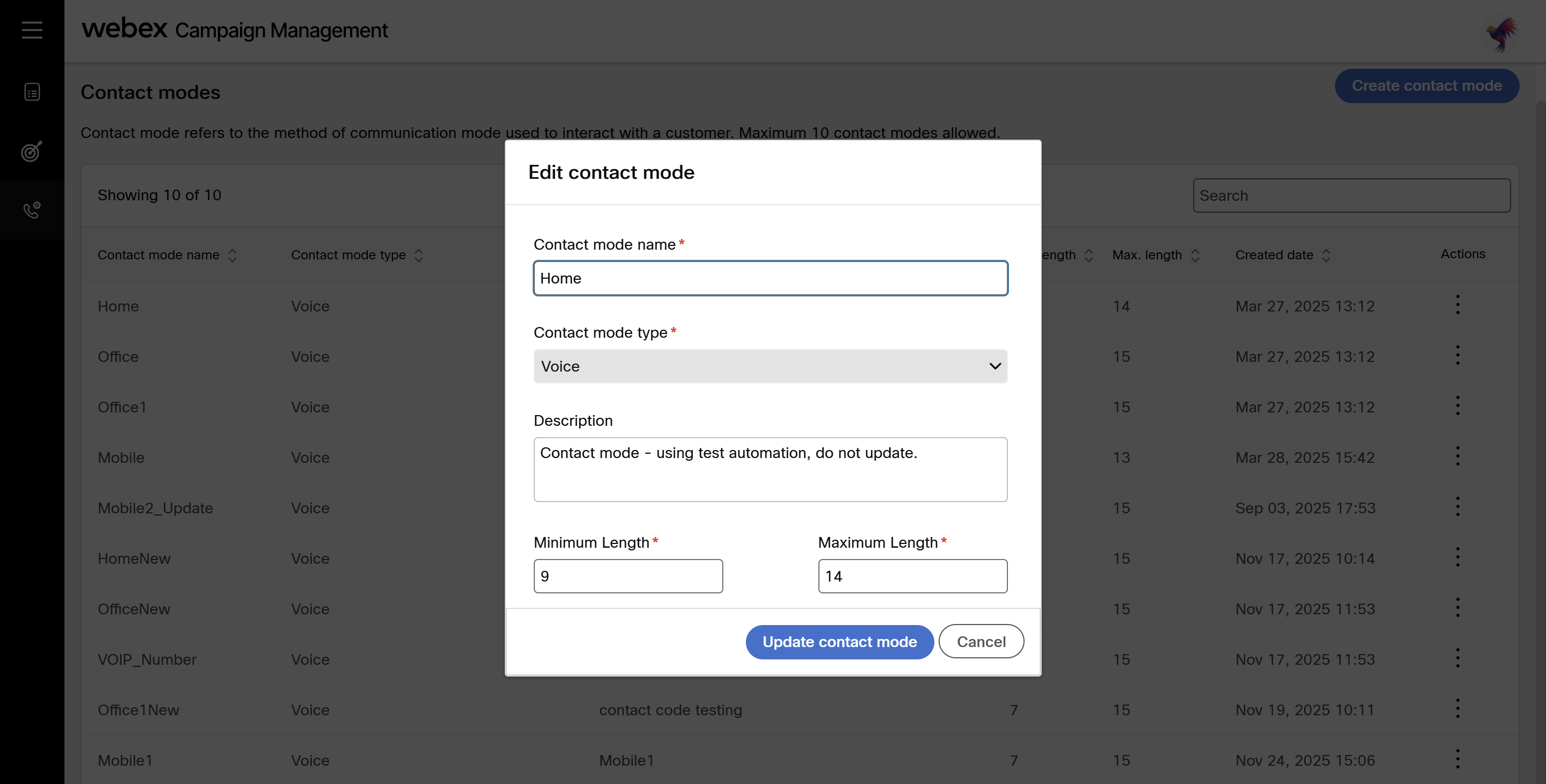Cancel the edit contact mode dialog
Screen dimensions: 1546x784
point(981,642)
